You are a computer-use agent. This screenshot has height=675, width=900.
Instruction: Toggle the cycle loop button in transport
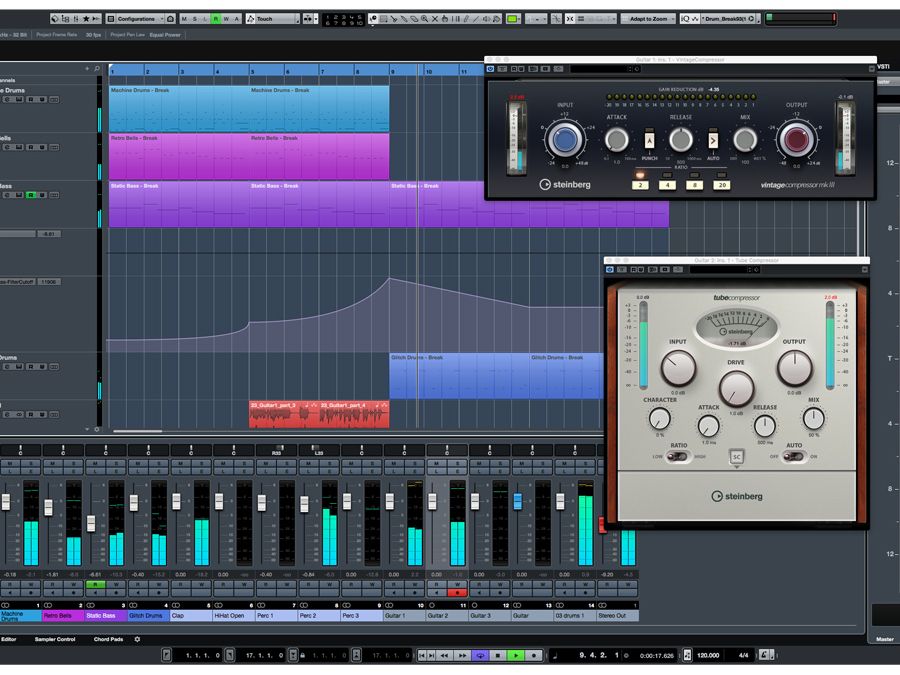[480, 655]
